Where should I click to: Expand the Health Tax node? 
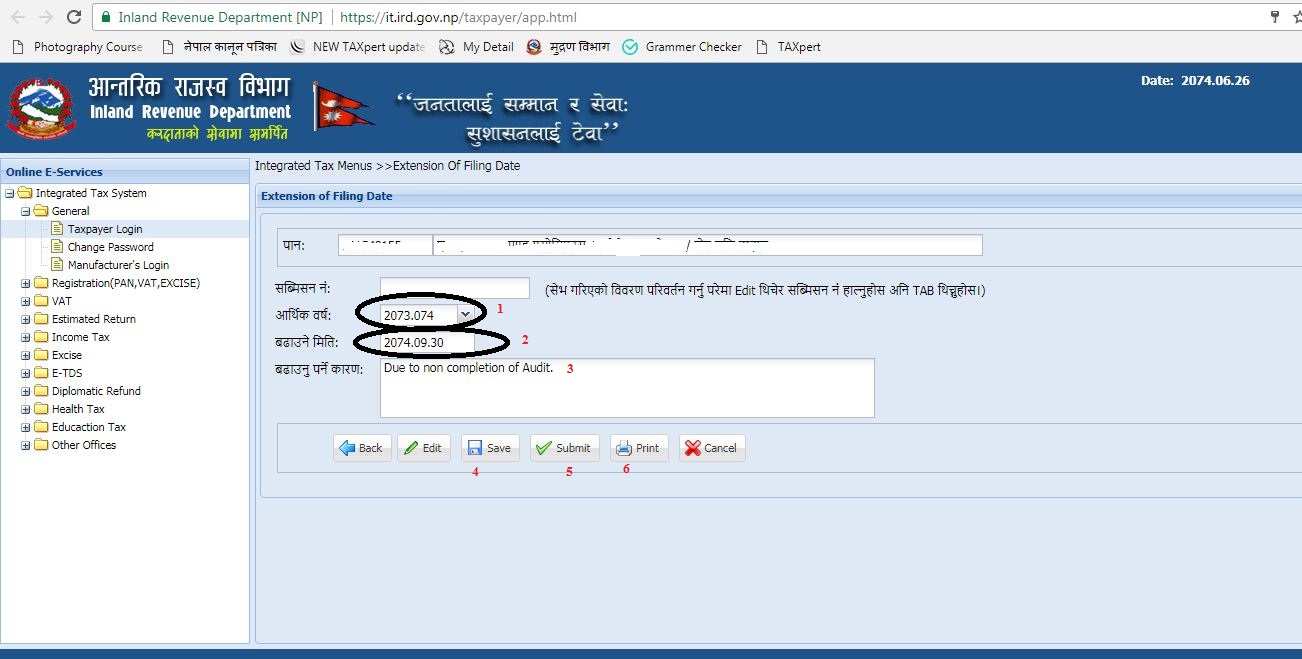(25, 409)
